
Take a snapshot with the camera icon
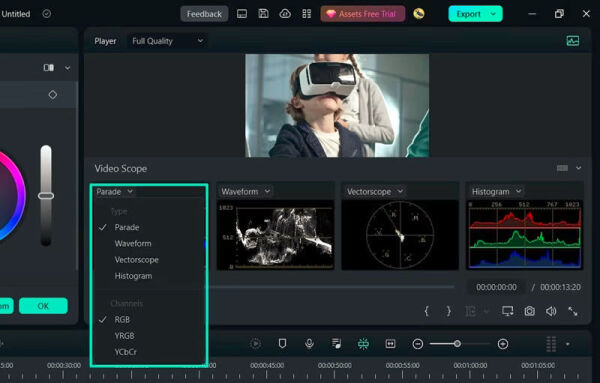tap(530, 311)
